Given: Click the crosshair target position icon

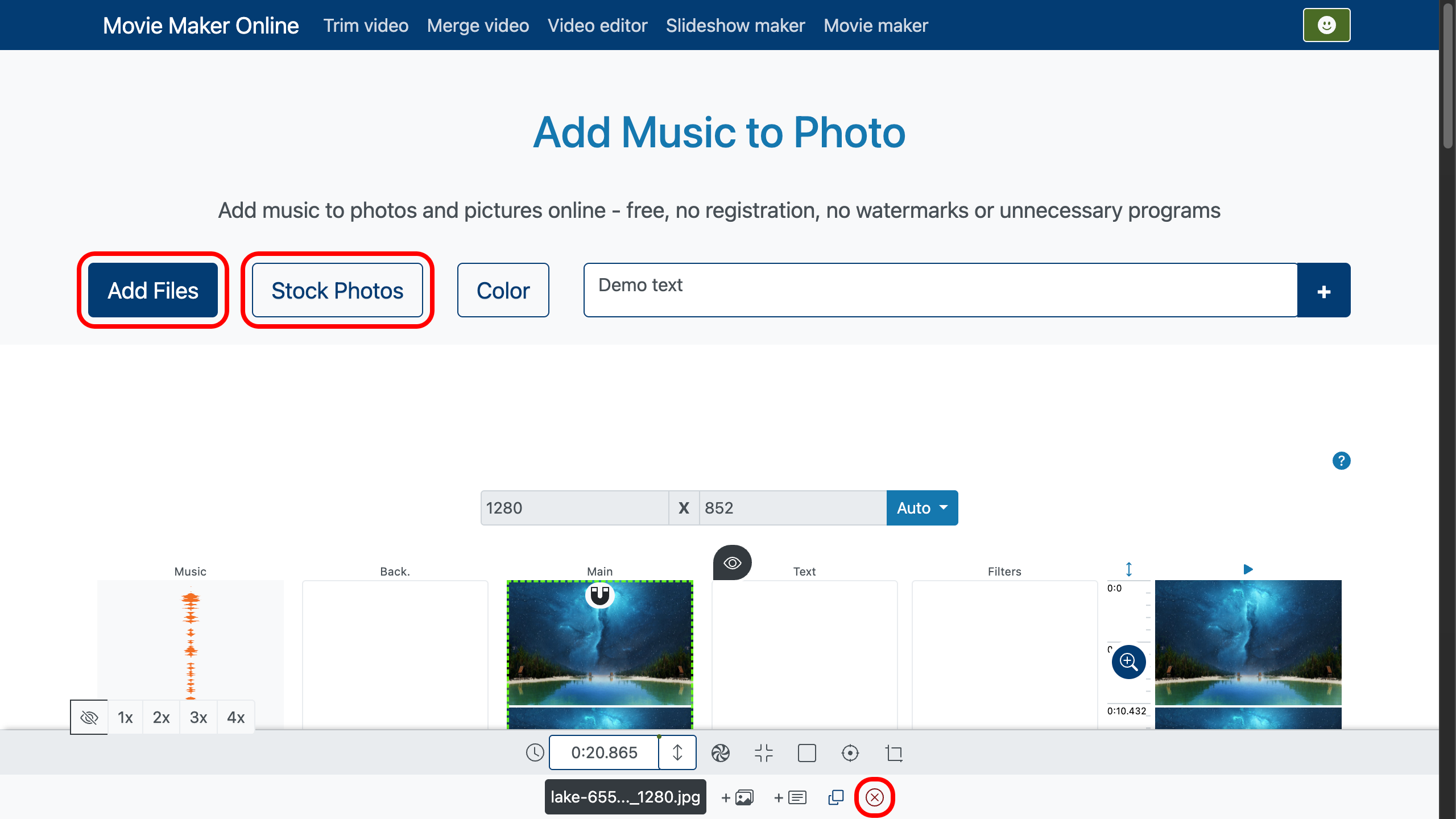Looking at the screenshot, I should (x=850, y=753).
